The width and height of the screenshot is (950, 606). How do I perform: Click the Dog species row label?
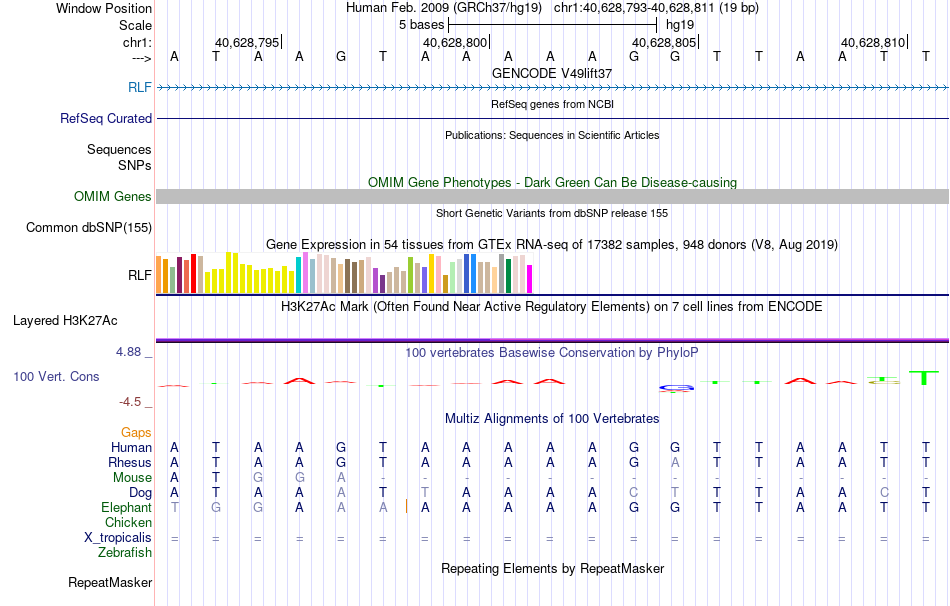[x=140, y=493]
